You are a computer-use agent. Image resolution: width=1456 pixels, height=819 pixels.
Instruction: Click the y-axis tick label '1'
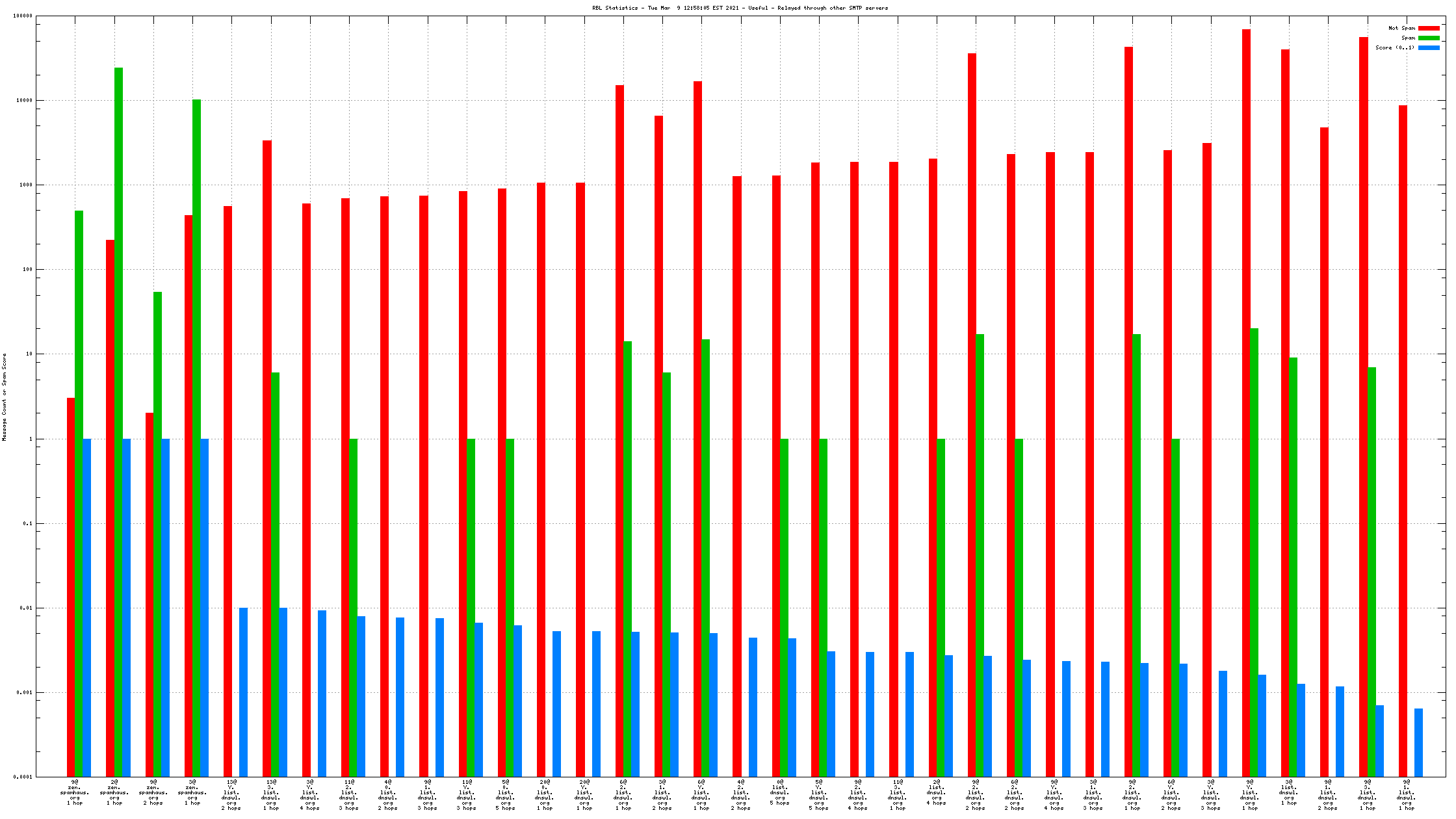click(30, 439)
